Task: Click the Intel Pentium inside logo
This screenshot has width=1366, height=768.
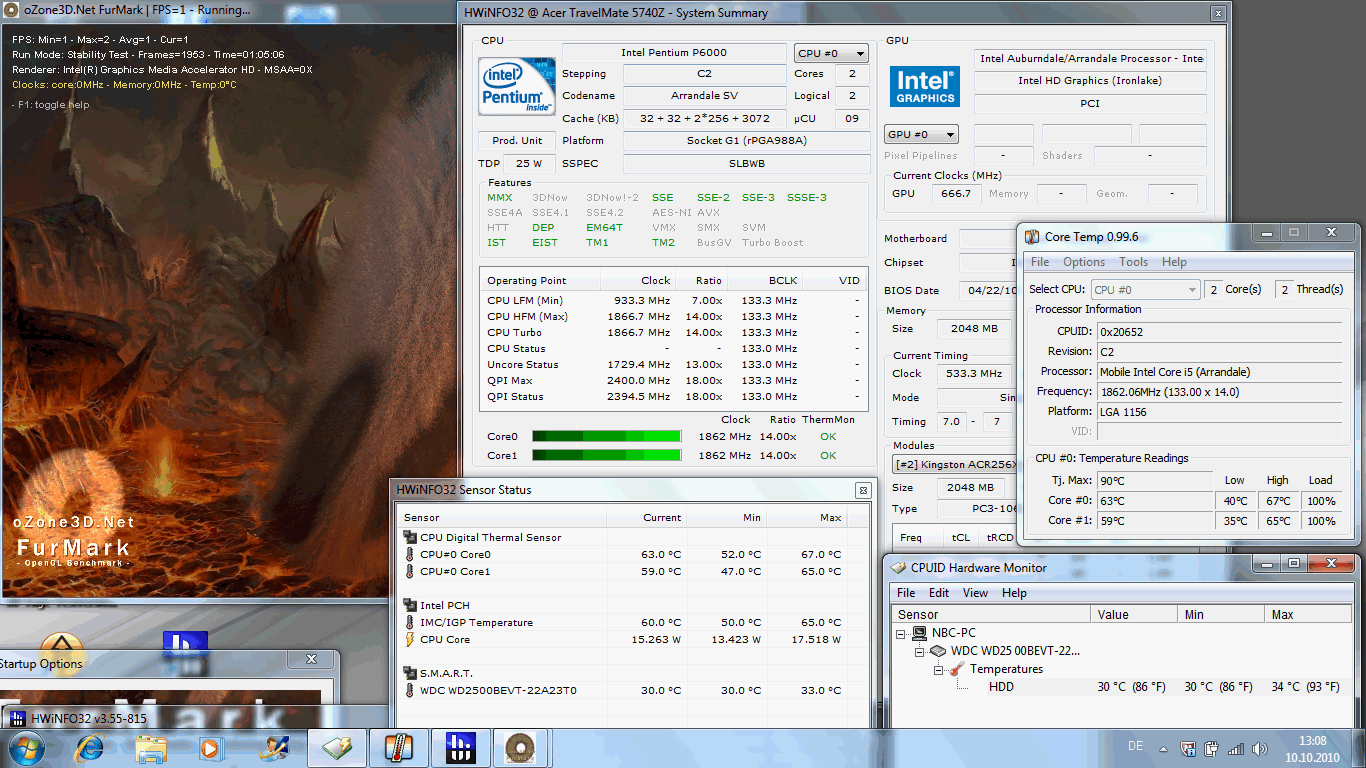Action: coord(517,86)
